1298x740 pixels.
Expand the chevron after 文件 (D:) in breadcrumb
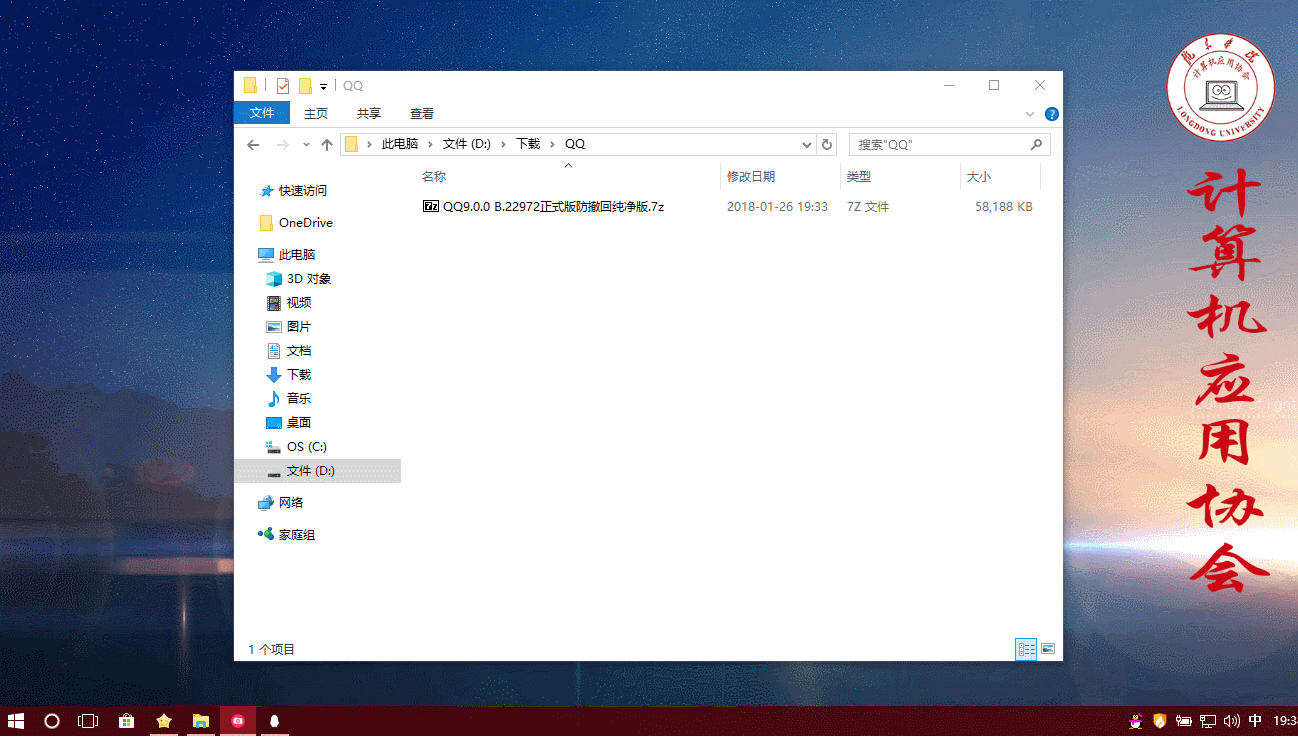(x=504, y=144)
